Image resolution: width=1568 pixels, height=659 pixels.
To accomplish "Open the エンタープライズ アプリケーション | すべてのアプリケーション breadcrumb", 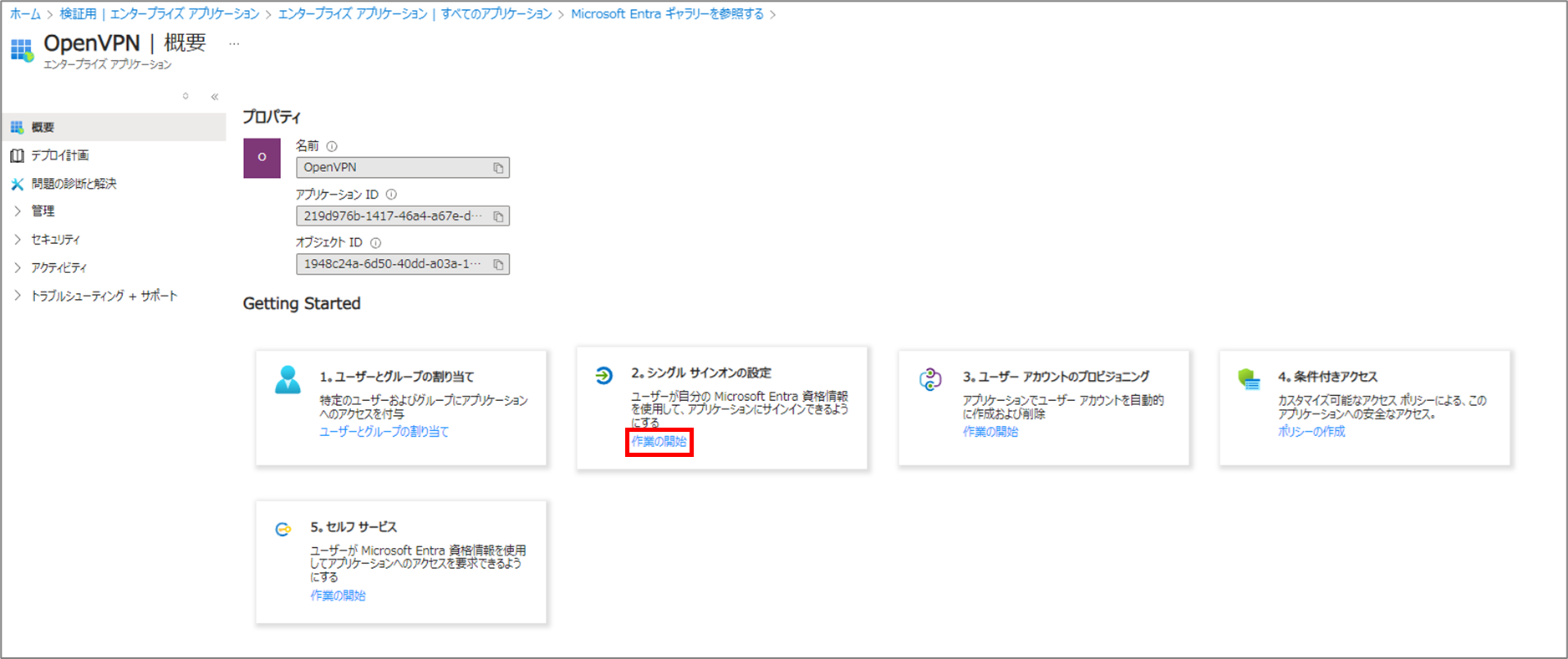I will click(415, 14).
